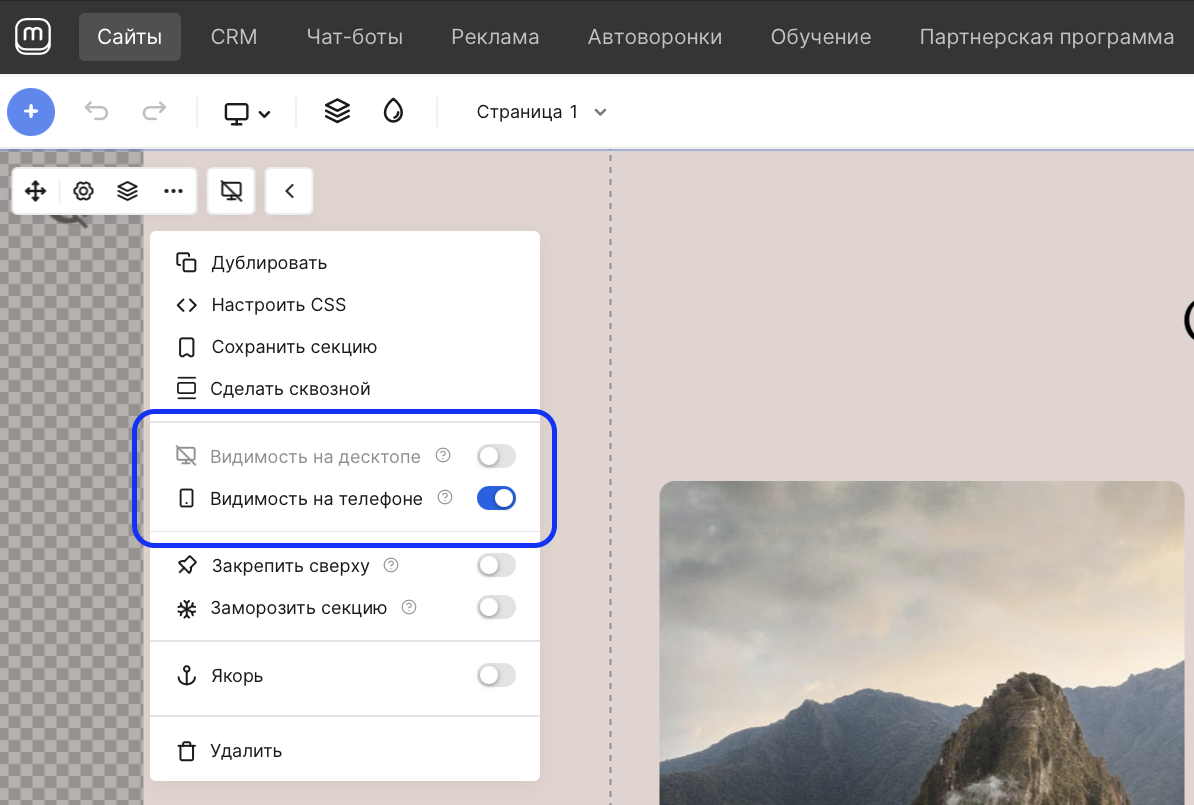
Task: Choose Сохранить секцию menu entry
Action: [345, 347]
